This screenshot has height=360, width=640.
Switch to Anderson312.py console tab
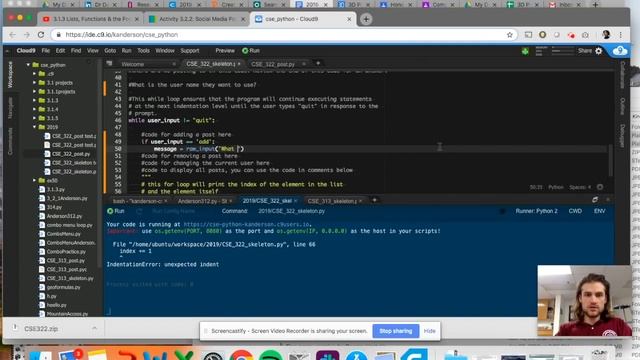pyautogui.click(x=203, y=201)
